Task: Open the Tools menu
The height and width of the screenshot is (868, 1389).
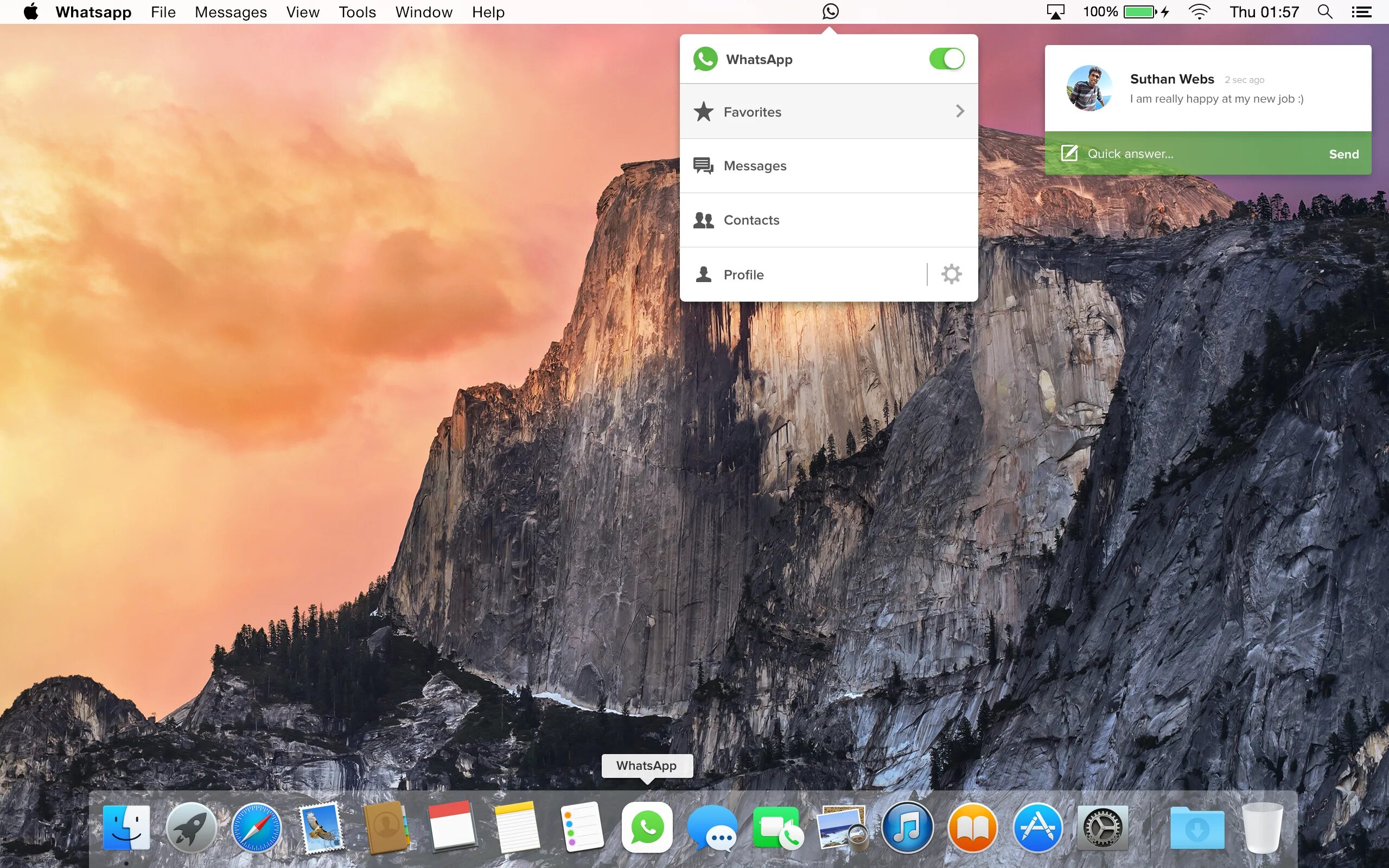Action: (357, 12)
